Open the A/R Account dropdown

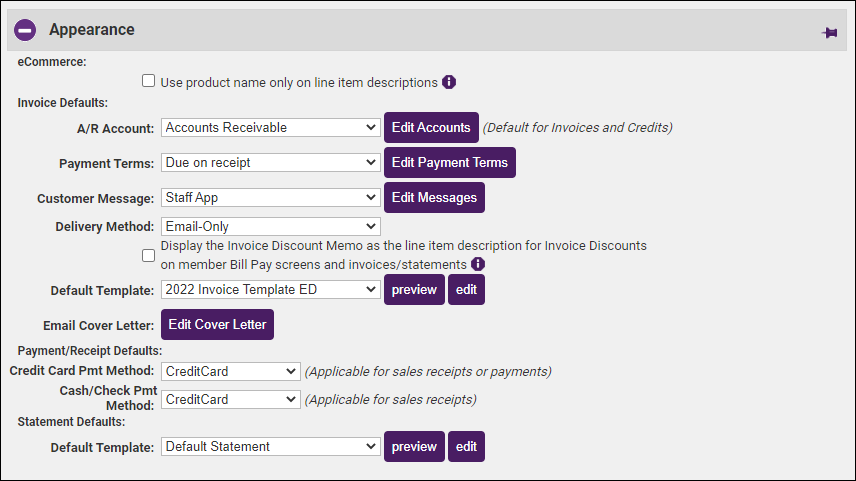pyautogui.click(x=270, y=128)
